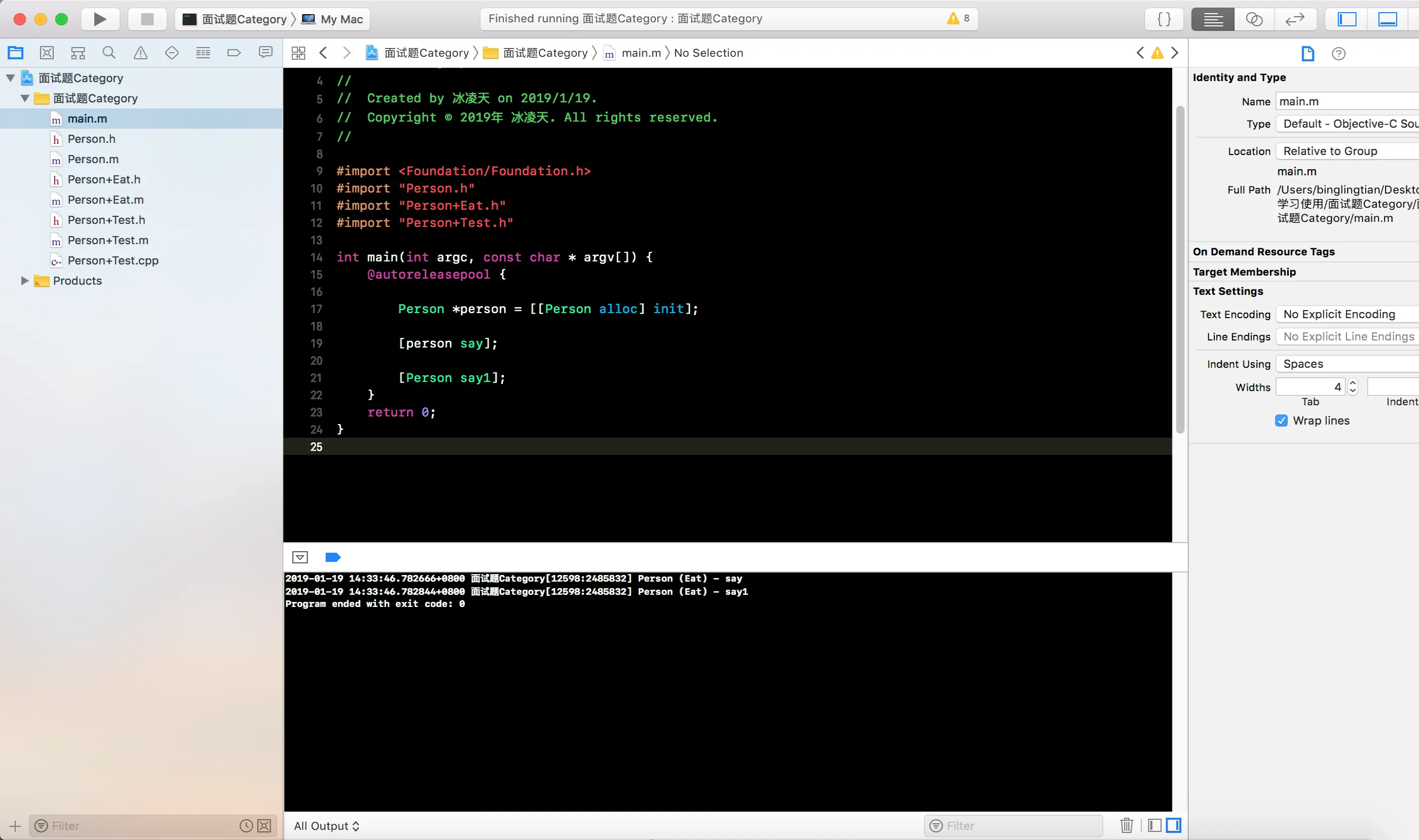Screen dimensions: 1419x840
Task: Open the Find navigator magnifier icon
Action: [109, 53]
